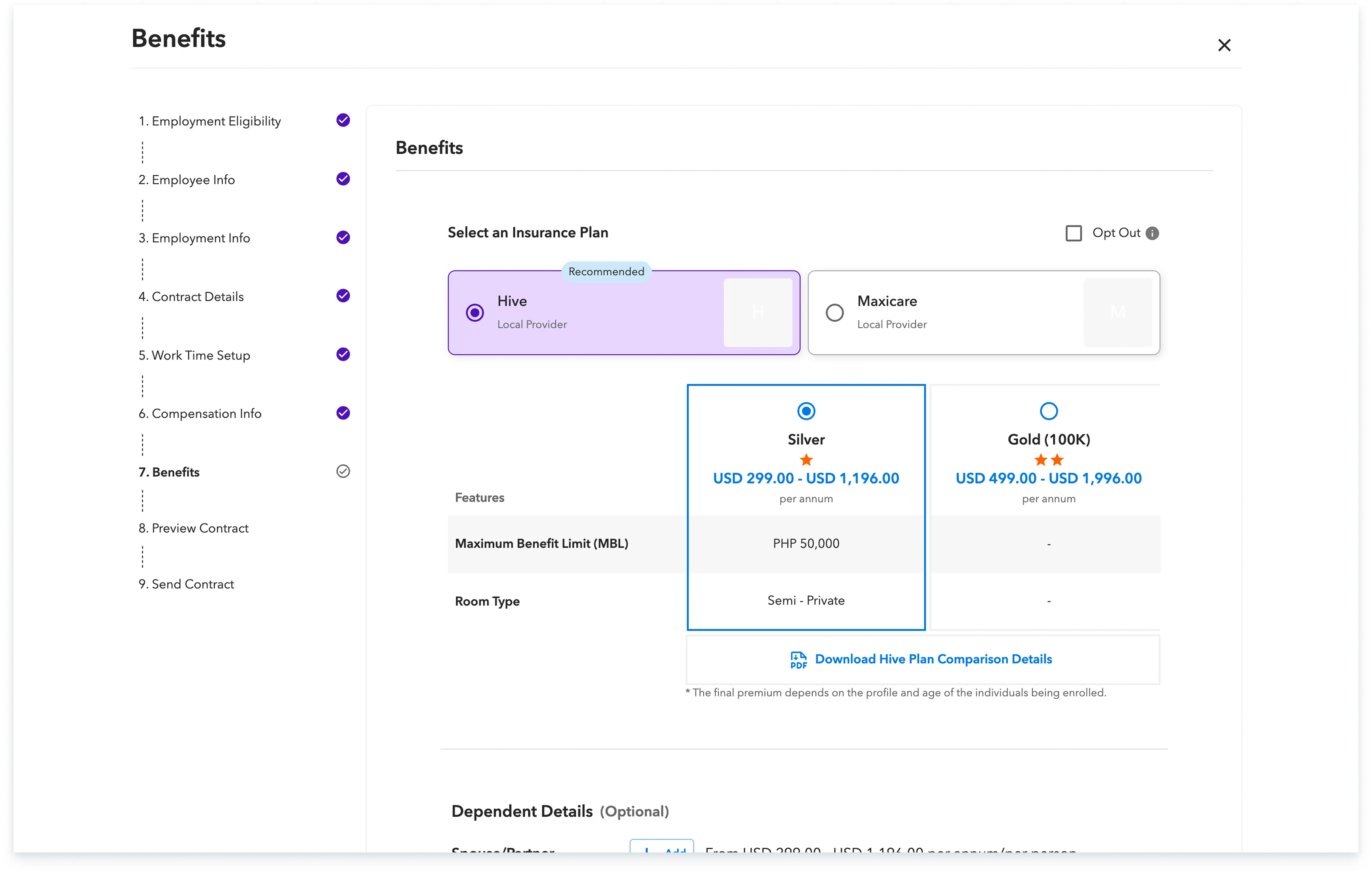Click the Maxicare provider logo thumbnail

point(1117,312)
